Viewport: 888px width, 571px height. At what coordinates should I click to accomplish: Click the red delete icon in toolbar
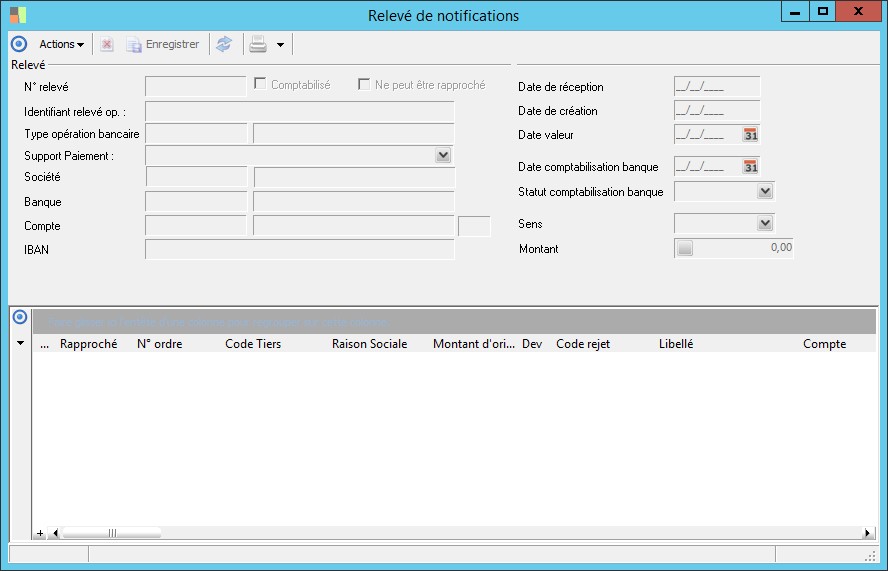[106, 44]
